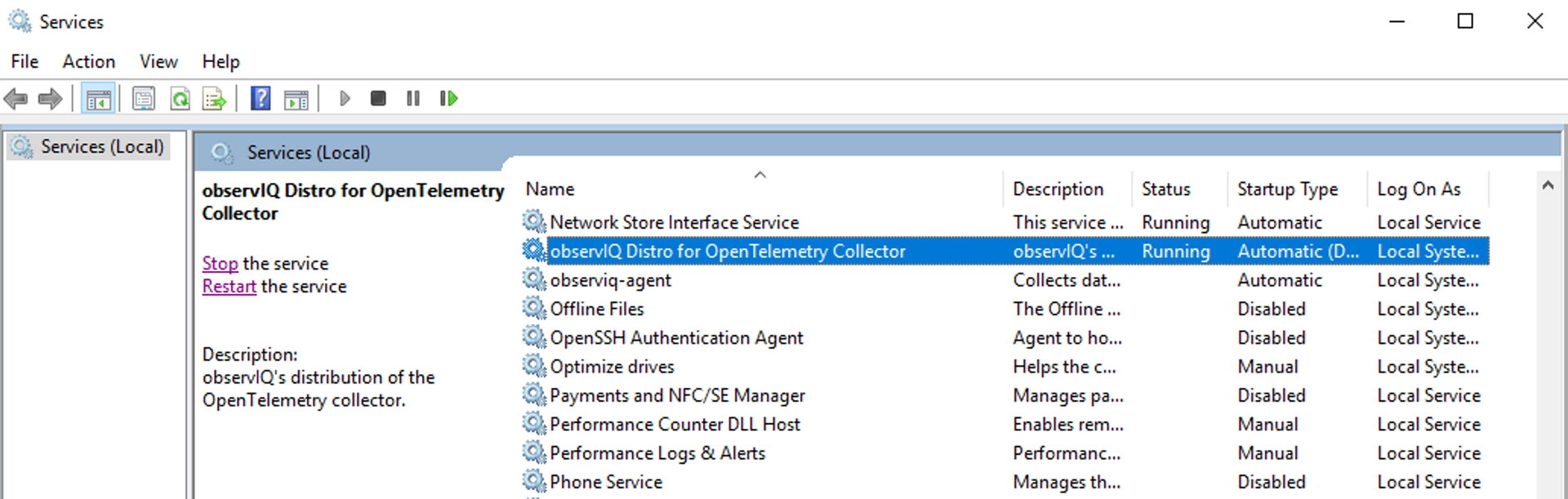Start the service with the play icon

[345, 99]
